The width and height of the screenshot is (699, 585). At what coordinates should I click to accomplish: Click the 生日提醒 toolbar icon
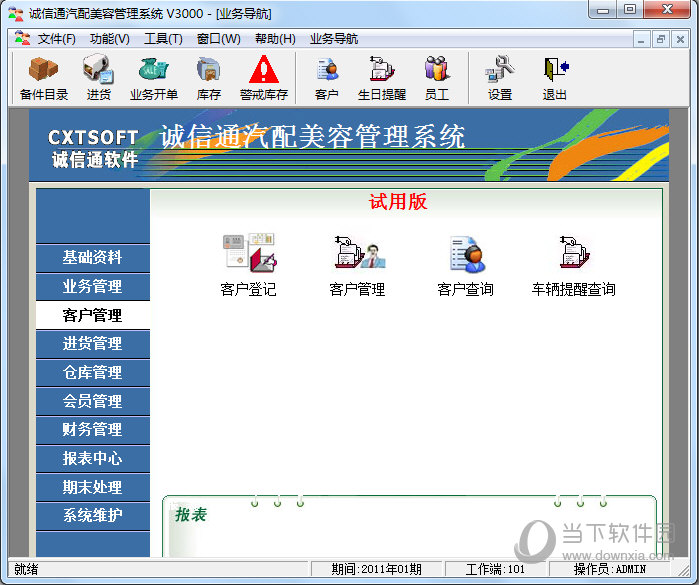[382, 78]
